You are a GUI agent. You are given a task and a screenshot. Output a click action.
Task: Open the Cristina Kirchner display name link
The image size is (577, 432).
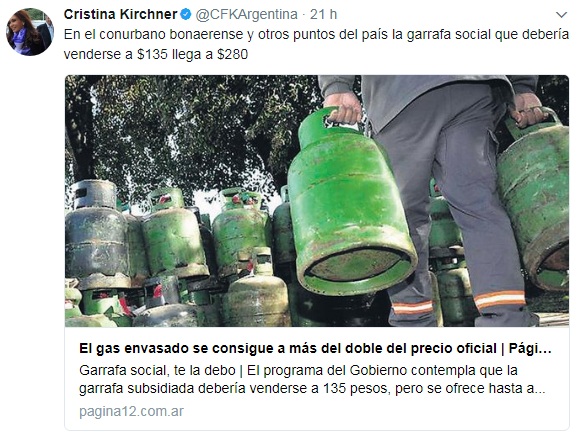(120, 14)
